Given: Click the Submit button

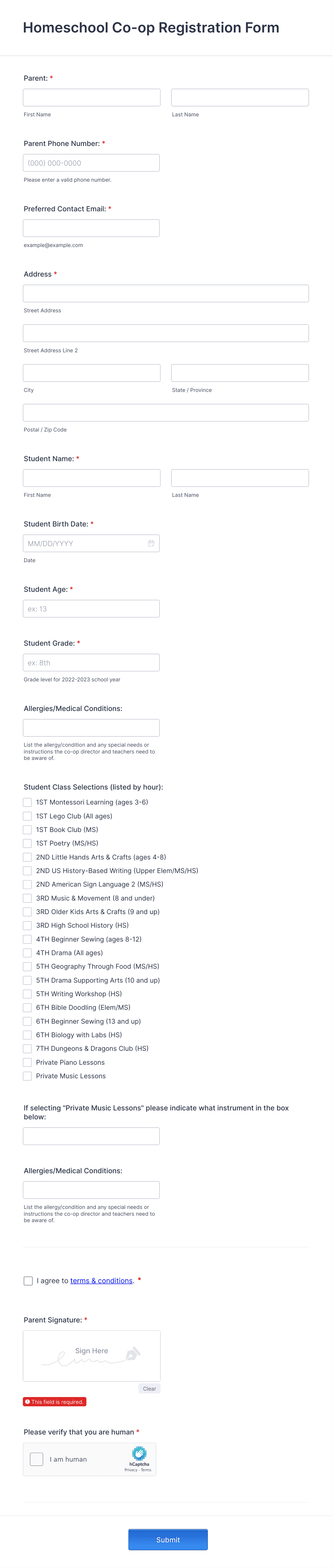Looking at the screenshot, I should (168, 1539).
